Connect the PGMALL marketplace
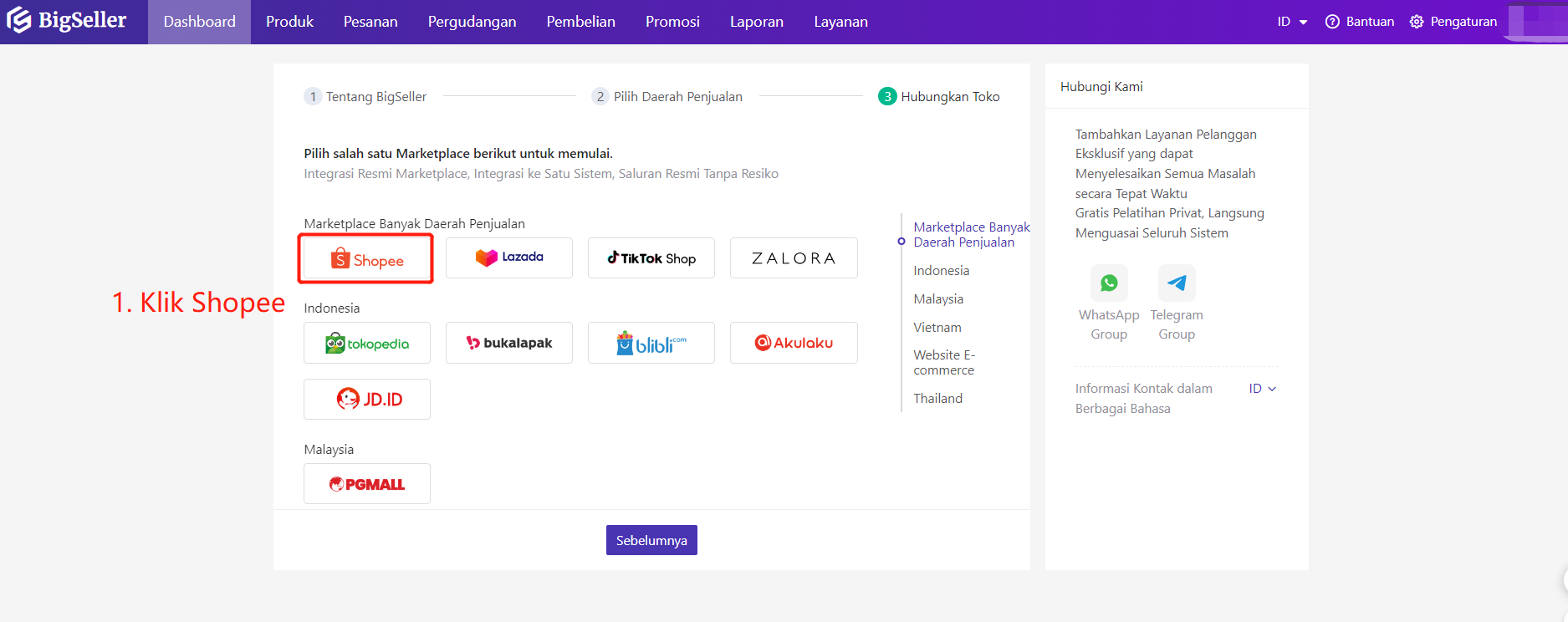The image size is (1568, 622). point(367,483)
